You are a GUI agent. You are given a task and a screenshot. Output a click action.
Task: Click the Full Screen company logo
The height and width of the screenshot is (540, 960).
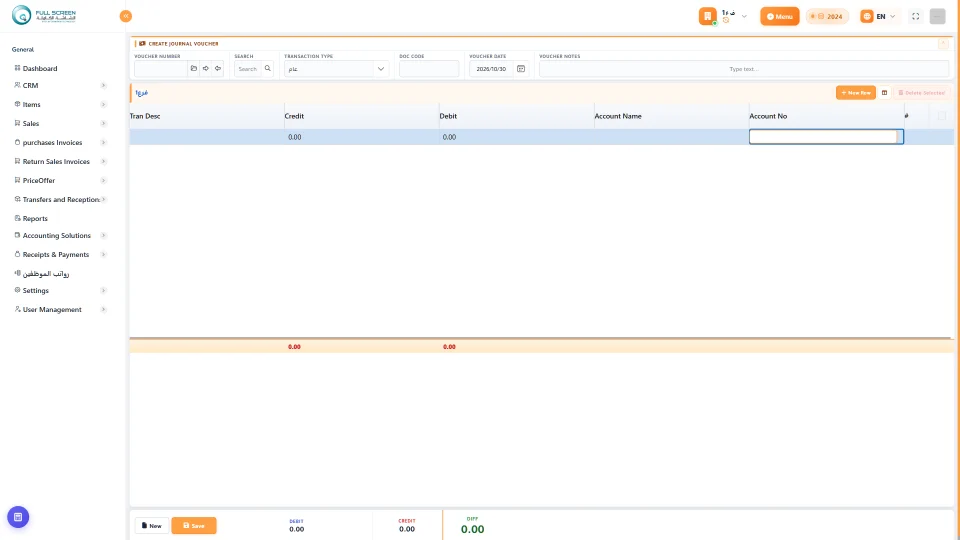[44, 15]
